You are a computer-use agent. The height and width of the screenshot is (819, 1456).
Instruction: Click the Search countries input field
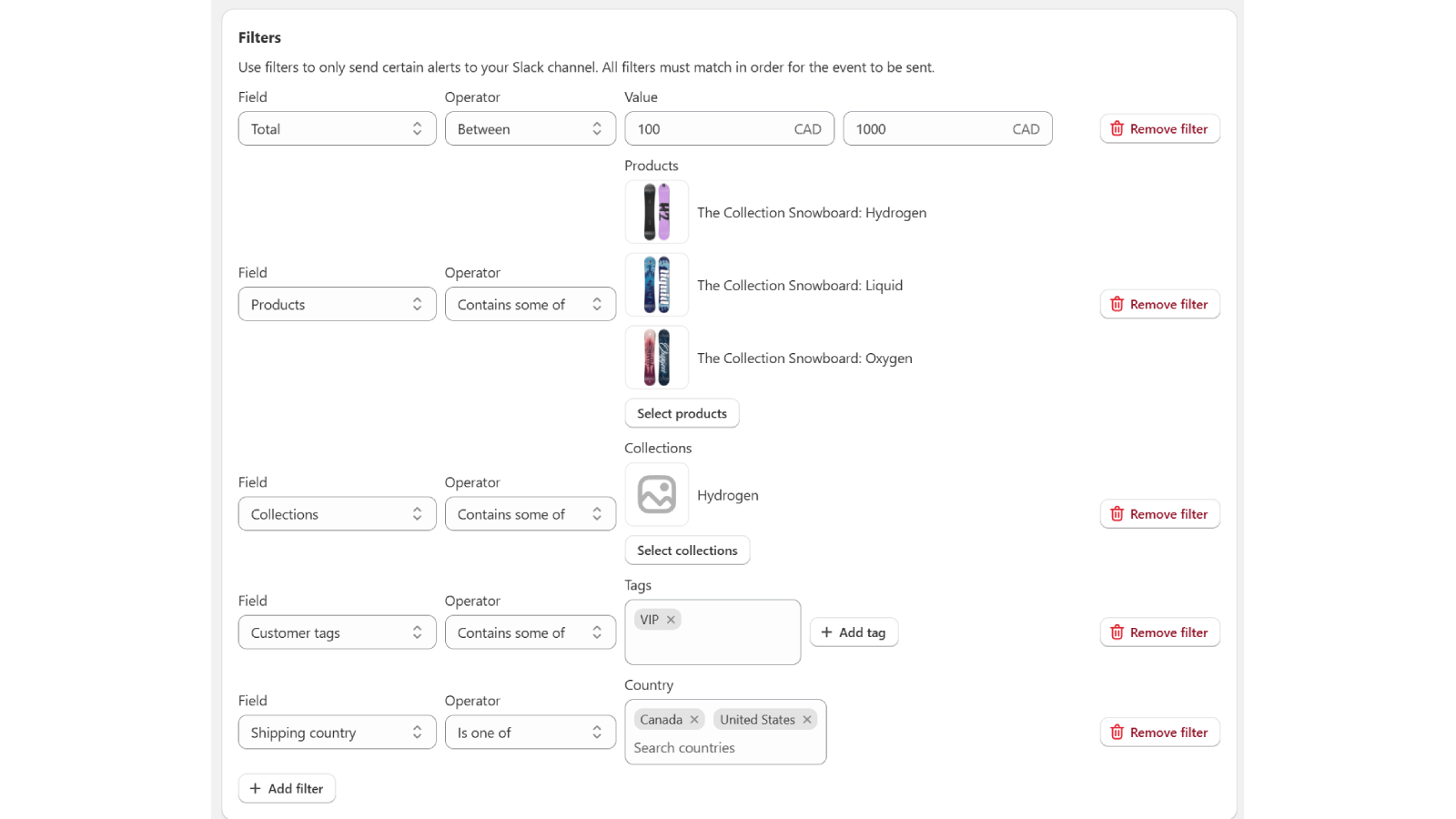[x=684, y=747]
